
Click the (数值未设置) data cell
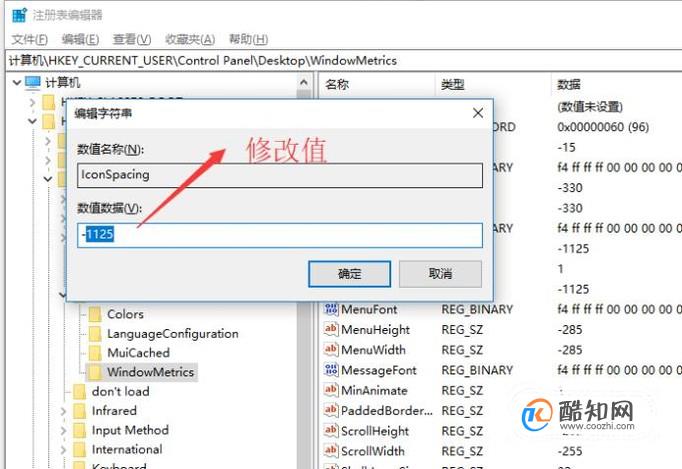pos(590,107)
